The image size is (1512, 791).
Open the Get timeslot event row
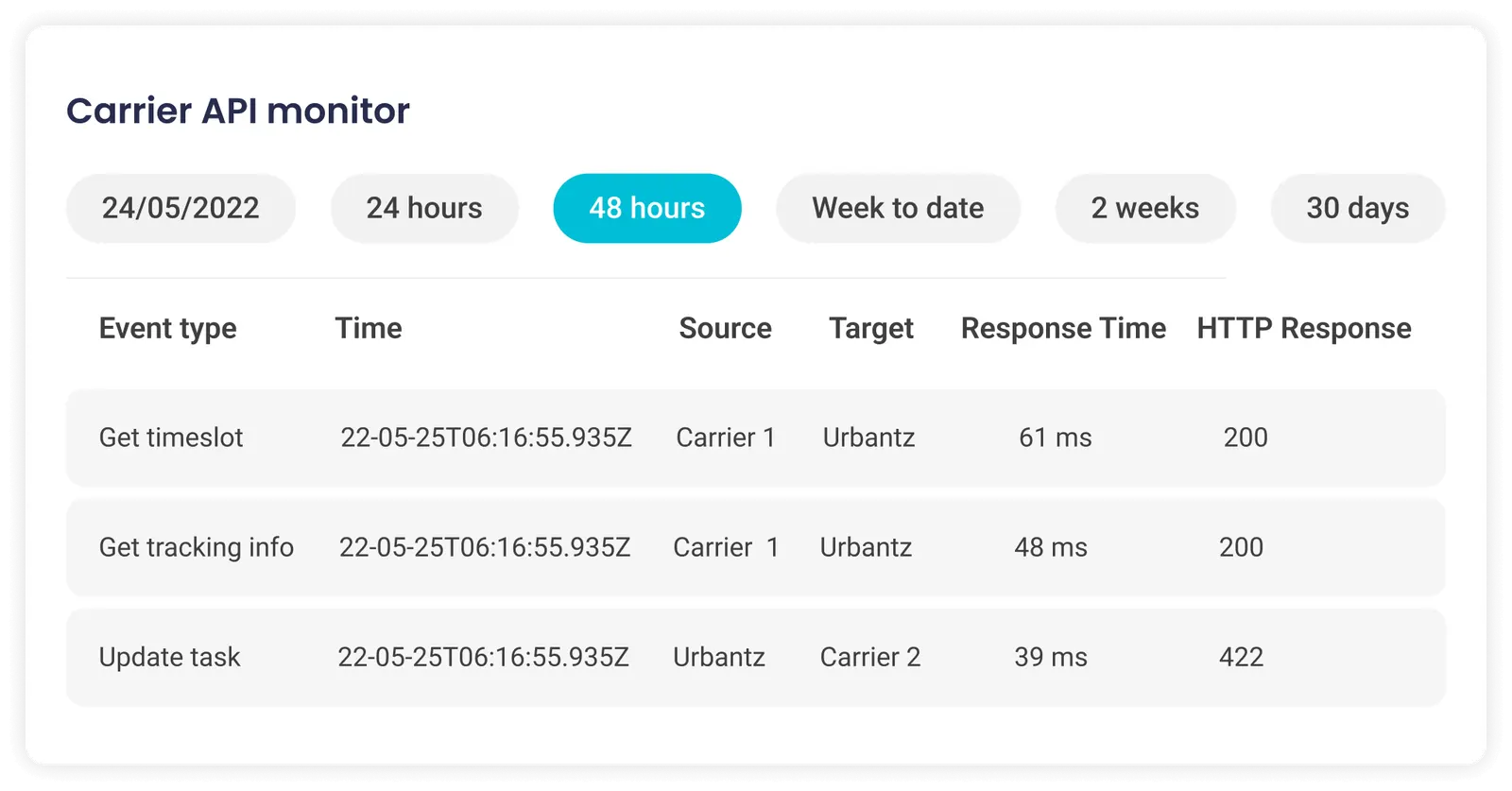click(x=756, y=438)
